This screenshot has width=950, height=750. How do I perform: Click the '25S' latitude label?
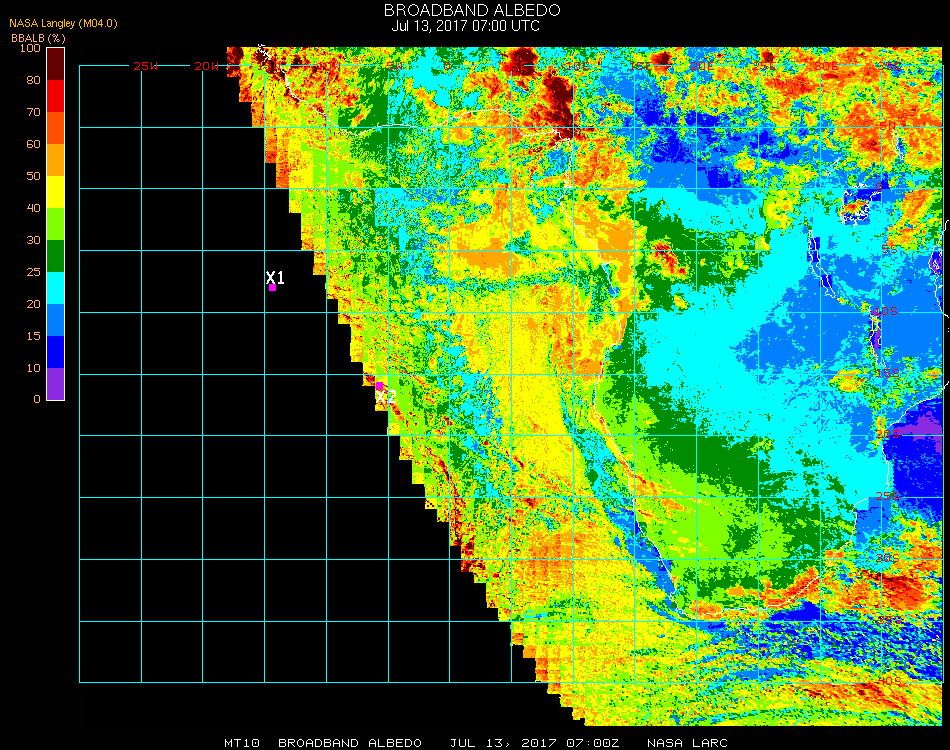click(888, 496)
